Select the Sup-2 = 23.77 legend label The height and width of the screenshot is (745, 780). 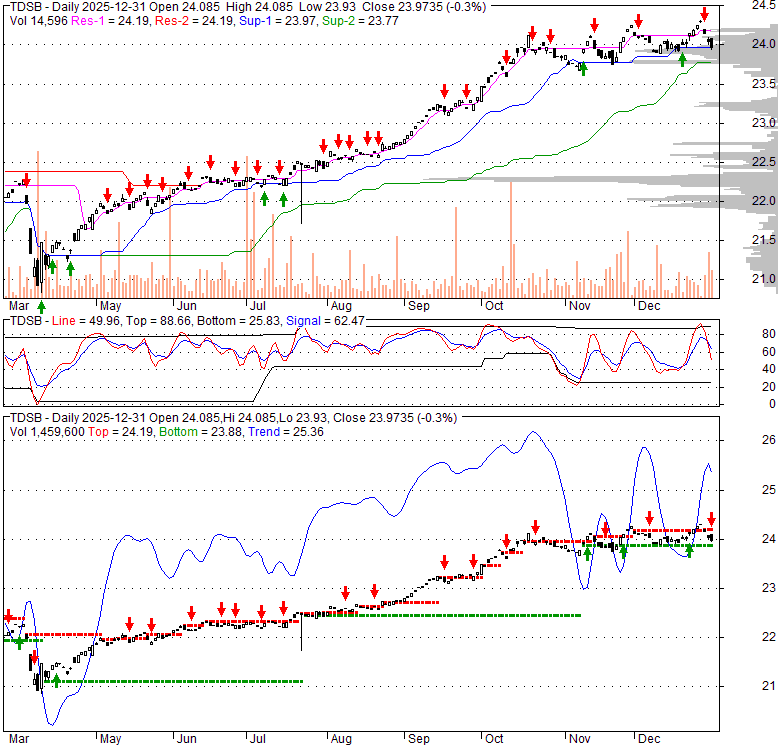click(336, 6)
